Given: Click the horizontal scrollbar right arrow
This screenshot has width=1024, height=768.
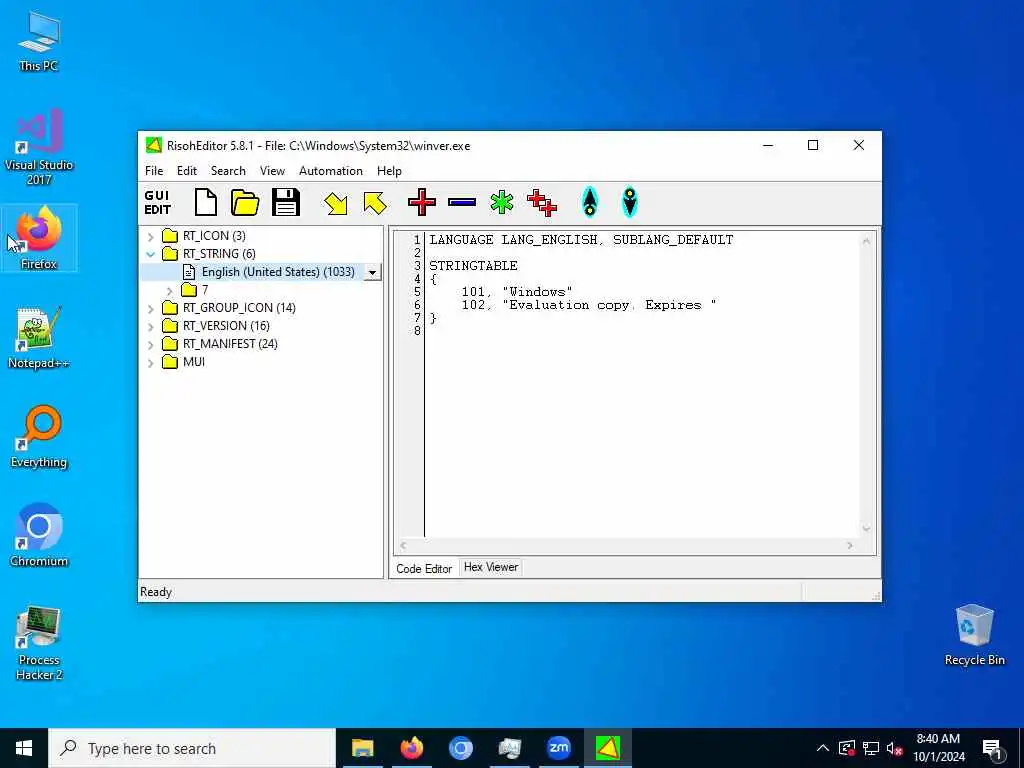Looking at the screenshot, I should (850, 545).
